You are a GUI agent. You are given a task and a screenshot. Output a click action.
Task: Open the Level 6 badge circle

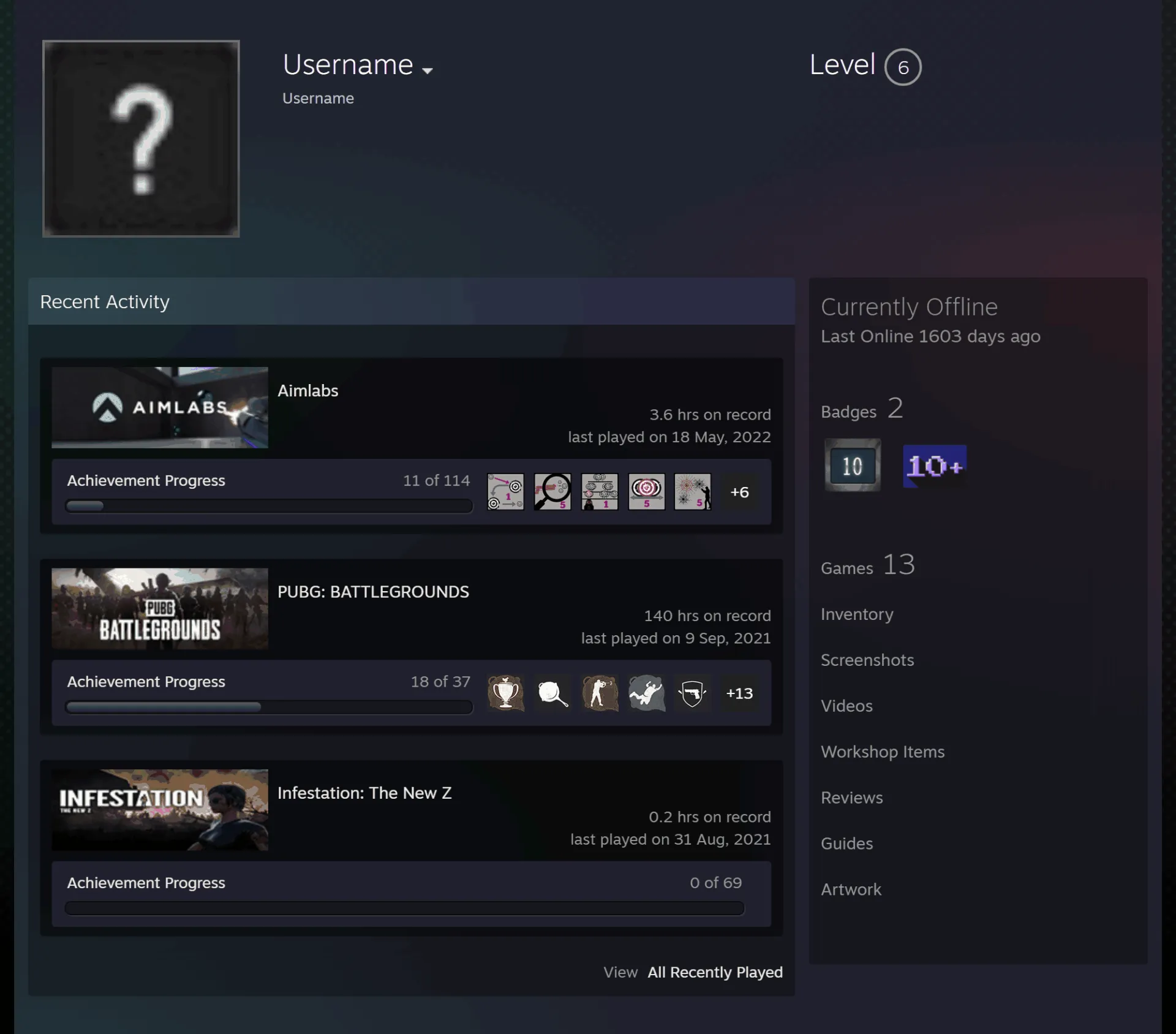point(903,67)
